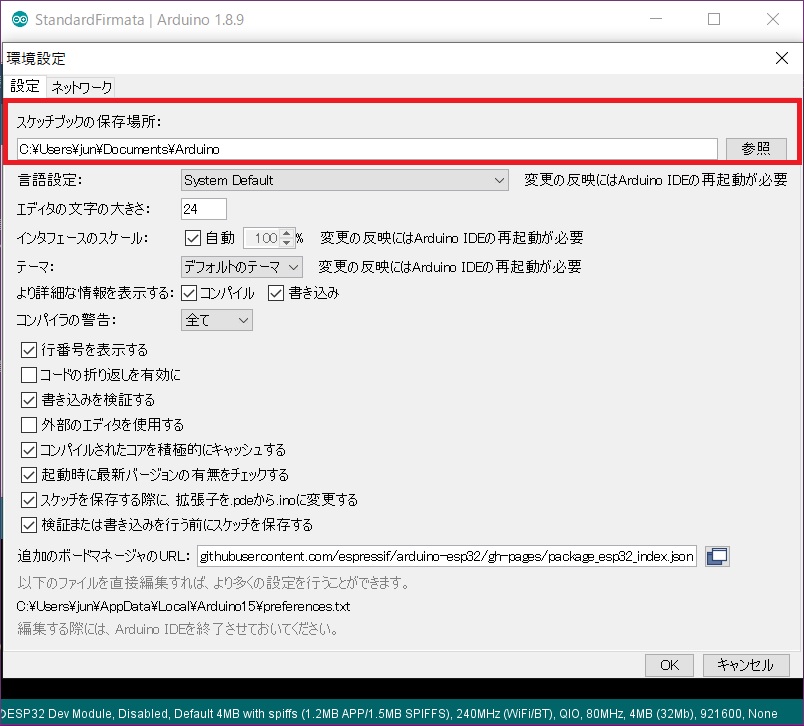
Task: Click the additional board manager URL field
Action: pyautogui.click(x=447, y=556)
